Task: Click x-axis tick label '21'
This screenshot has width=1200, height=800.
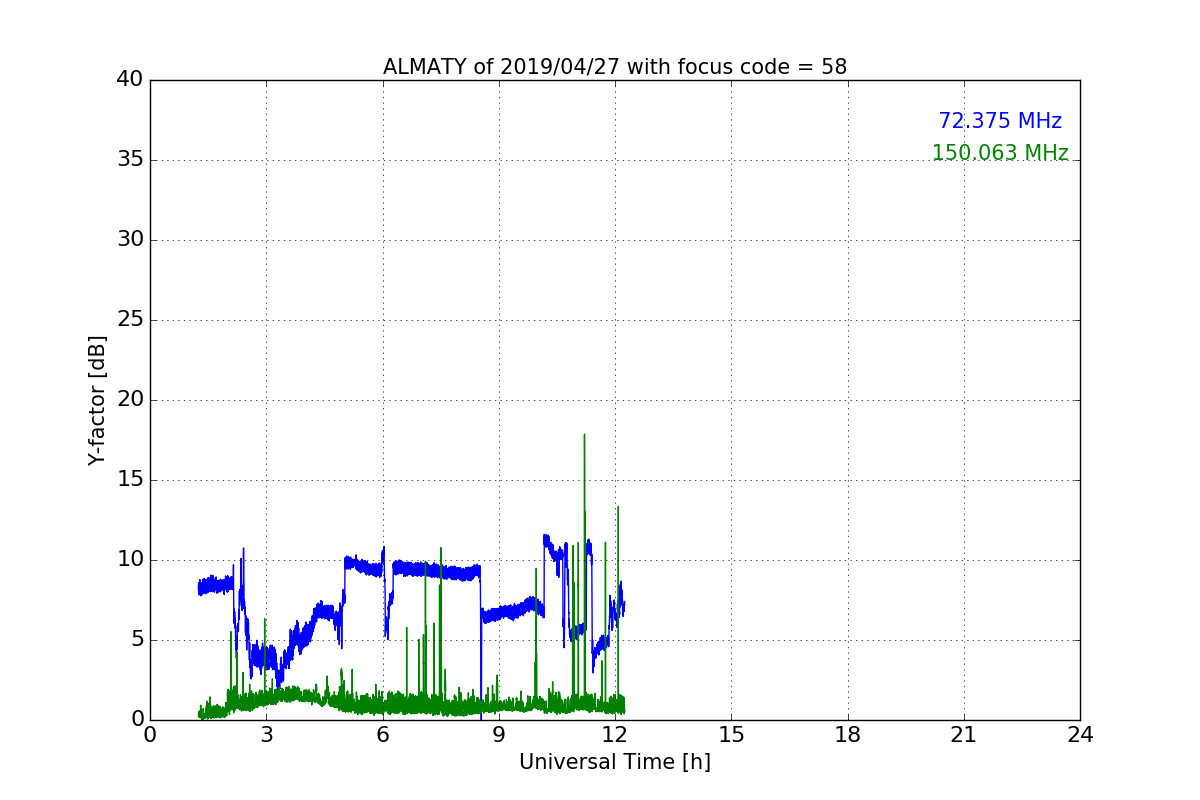Action: [x=964, y=735]
